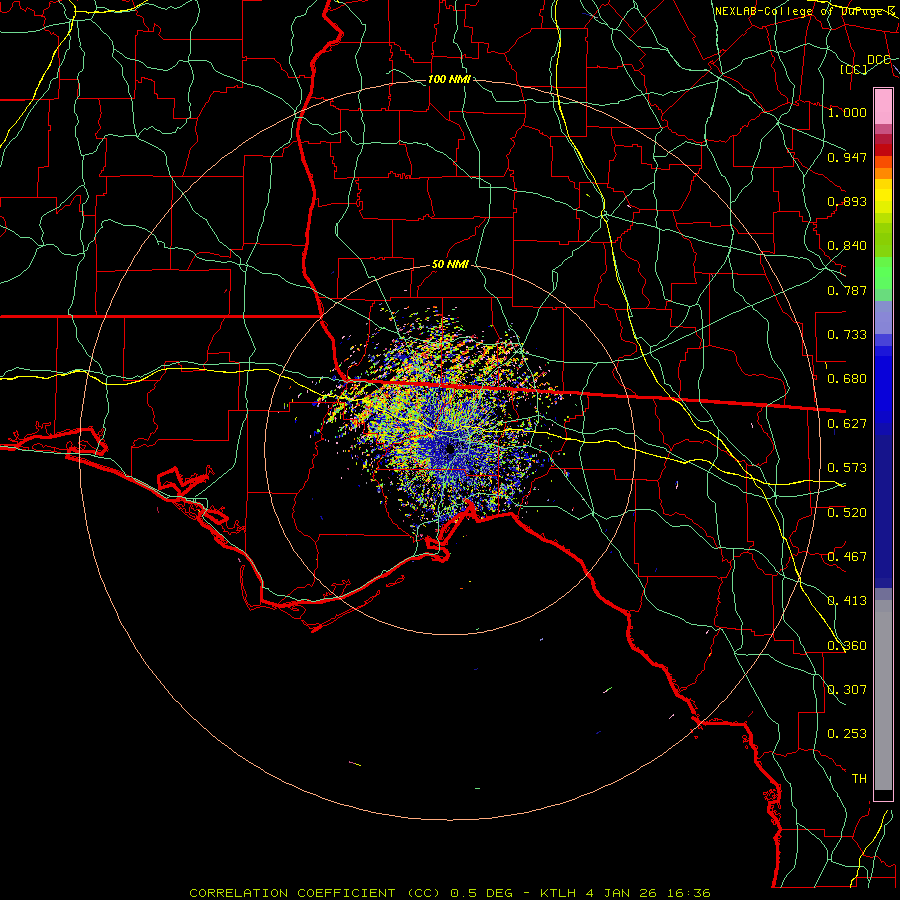
Task: Pick the lavender color bar segment
Action: 883,317
